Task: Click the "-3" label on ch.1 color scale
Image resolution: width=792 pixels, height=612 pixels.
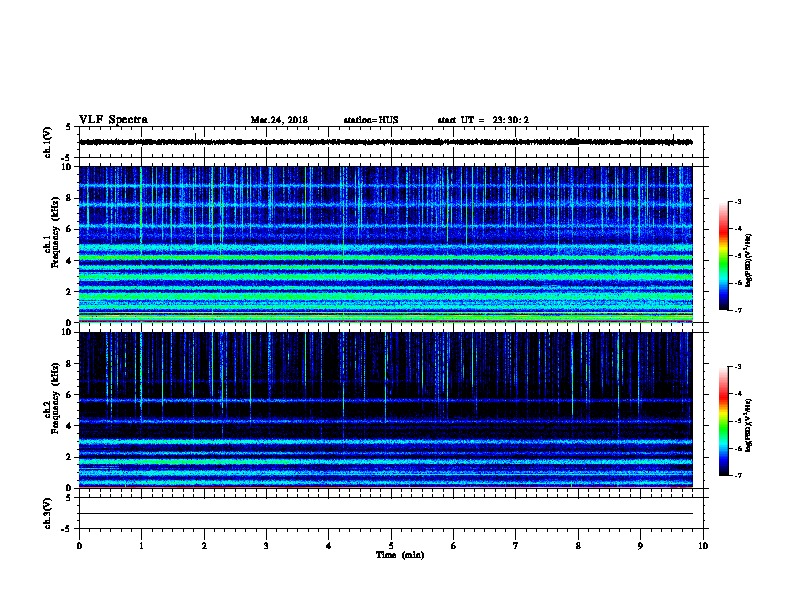Action: [738, 202]
